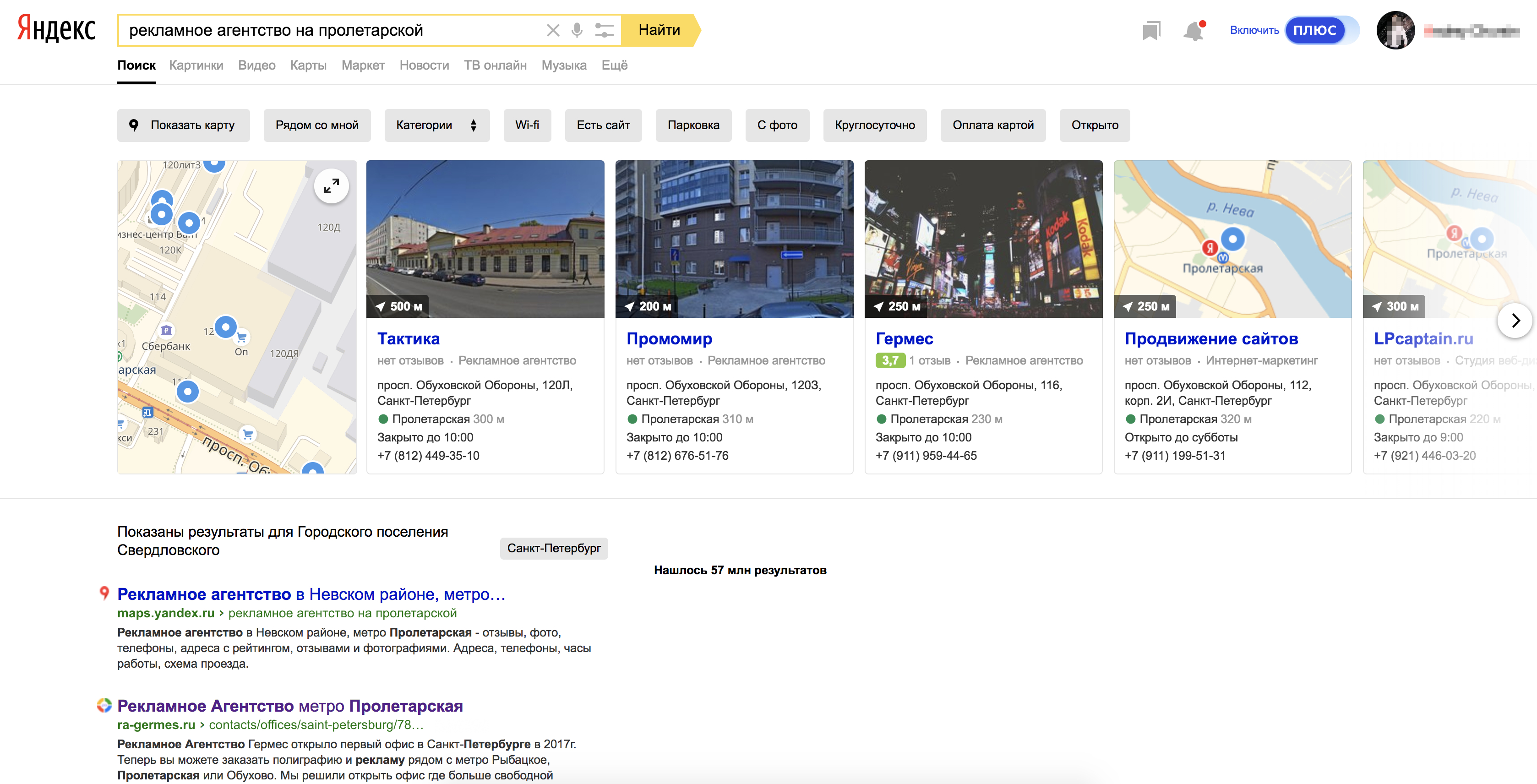
Task: Show more results with the right carousel arrow
Action: tap(1515, 321)
